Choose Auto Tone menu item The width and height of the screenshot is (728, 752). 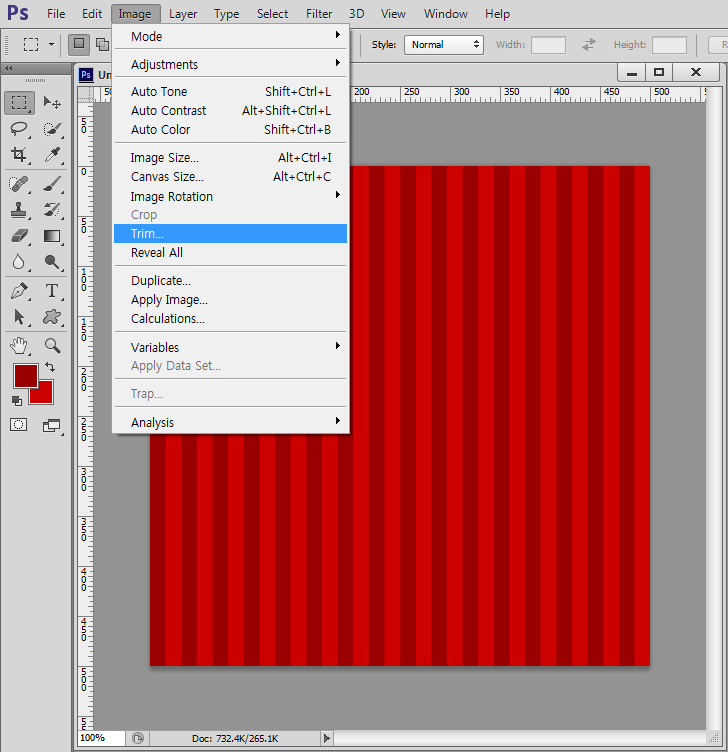[x=230, y=91]
